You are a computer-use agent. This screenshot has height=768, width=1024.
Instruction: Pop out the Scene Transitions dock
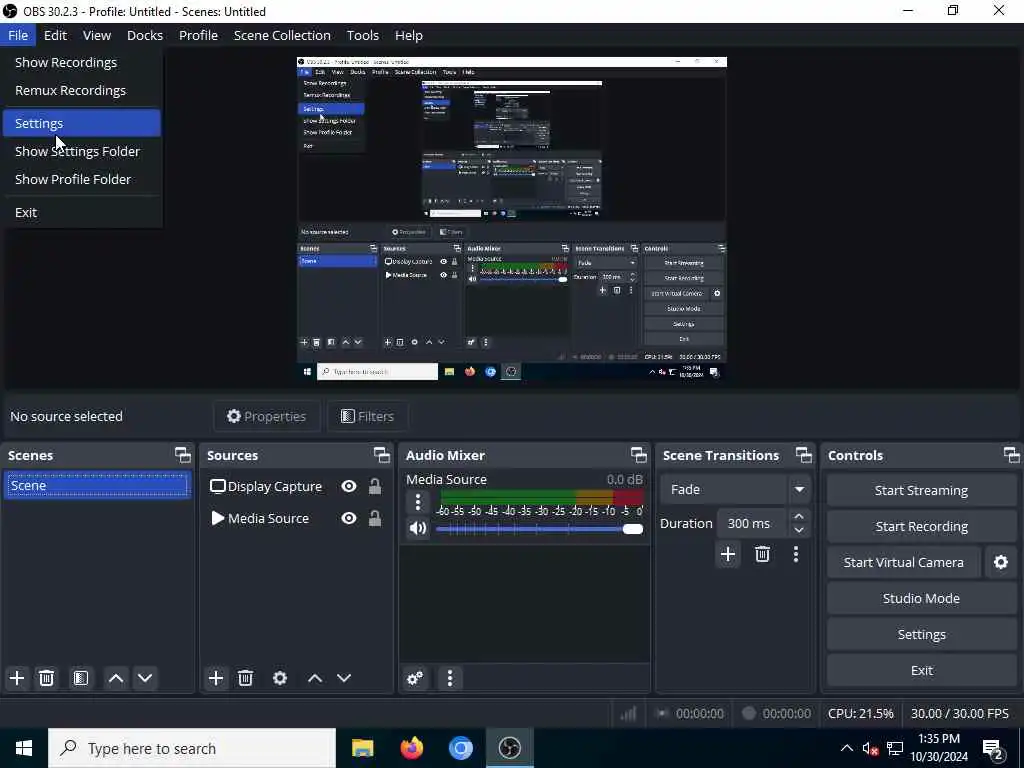tap(803, 455)
